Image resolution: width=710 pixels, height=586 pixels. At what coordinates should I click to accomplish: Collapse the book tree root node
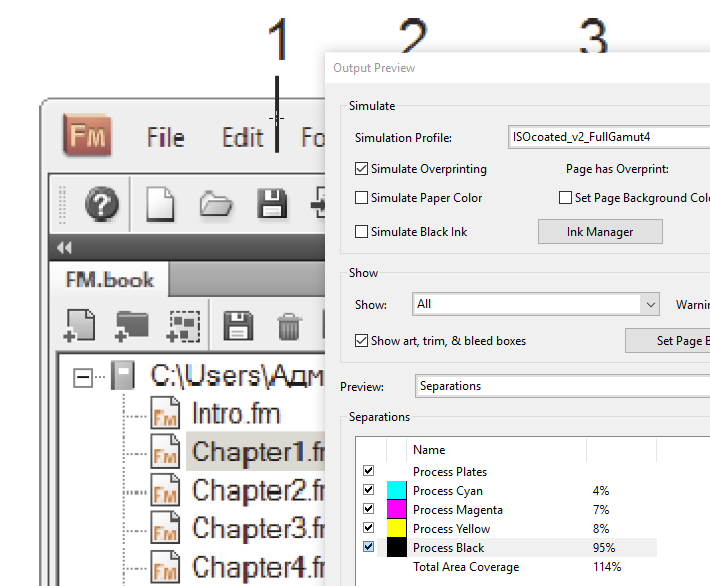(x=83, y=377)
